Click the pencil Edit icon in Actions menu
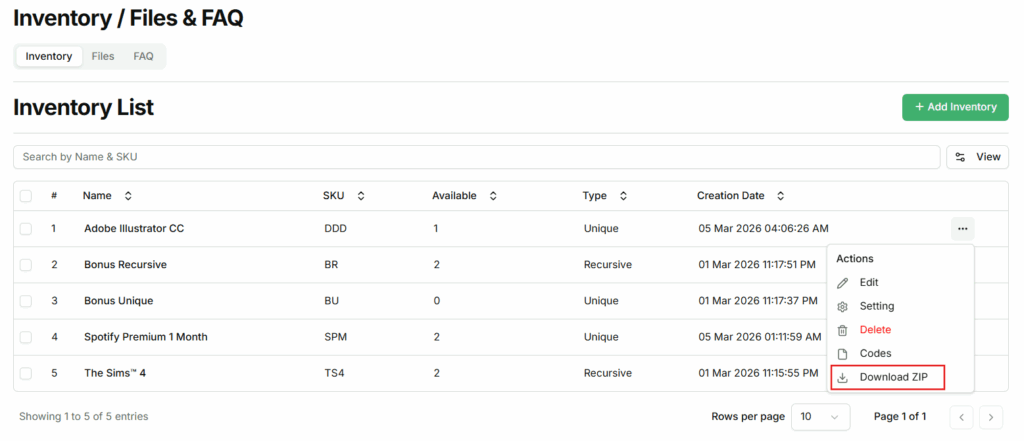Image resolution: width=1024 pixels, height=441 pixels. 842,283
